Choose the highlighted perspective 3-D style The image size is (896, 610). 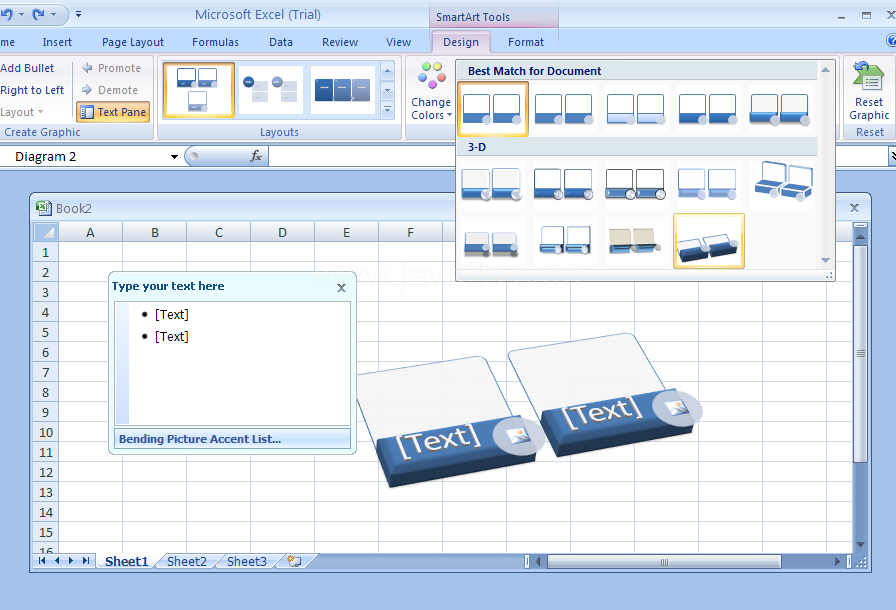709,241
